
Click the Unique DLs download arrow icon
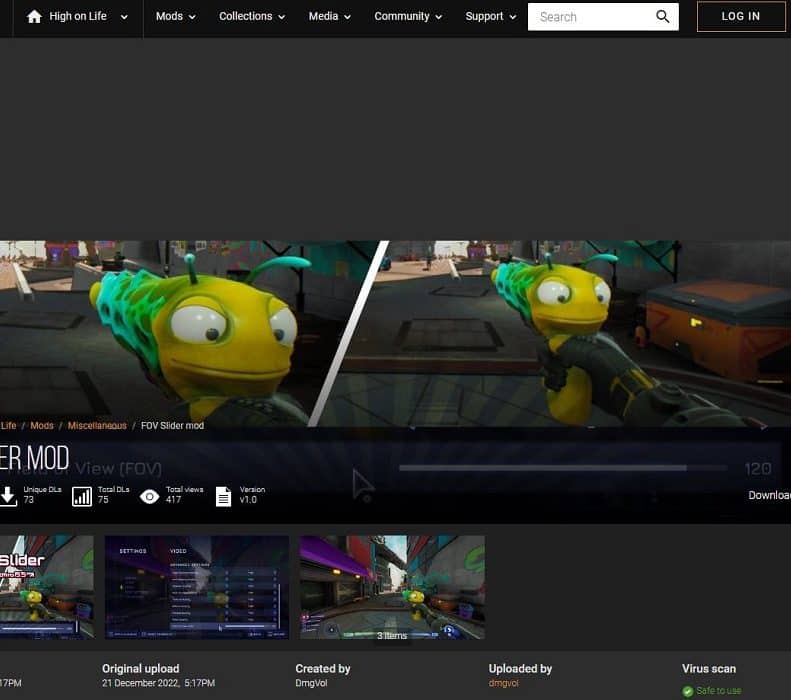pyautogui.click(x=8, y=496)
